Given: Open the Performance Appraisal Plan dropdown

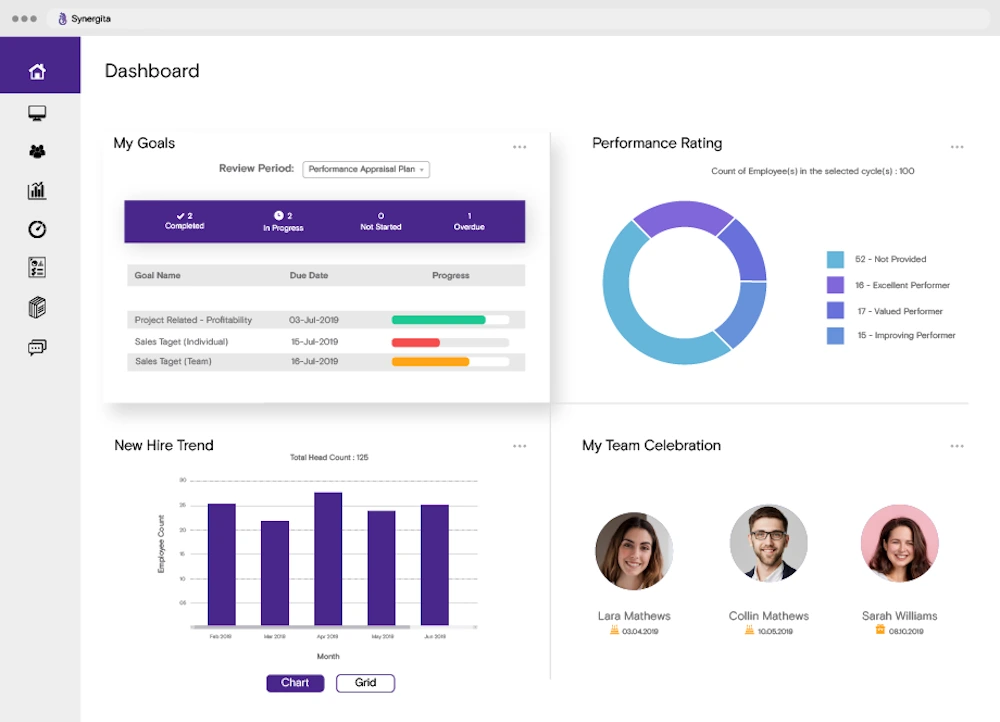Looking at the screenshot, I should coord(366,169).
